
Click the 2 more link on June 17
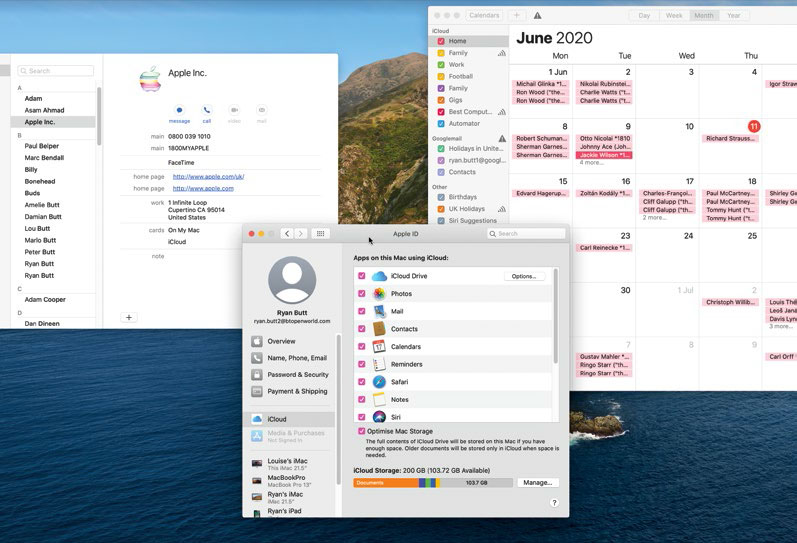(x=655, y=218)
